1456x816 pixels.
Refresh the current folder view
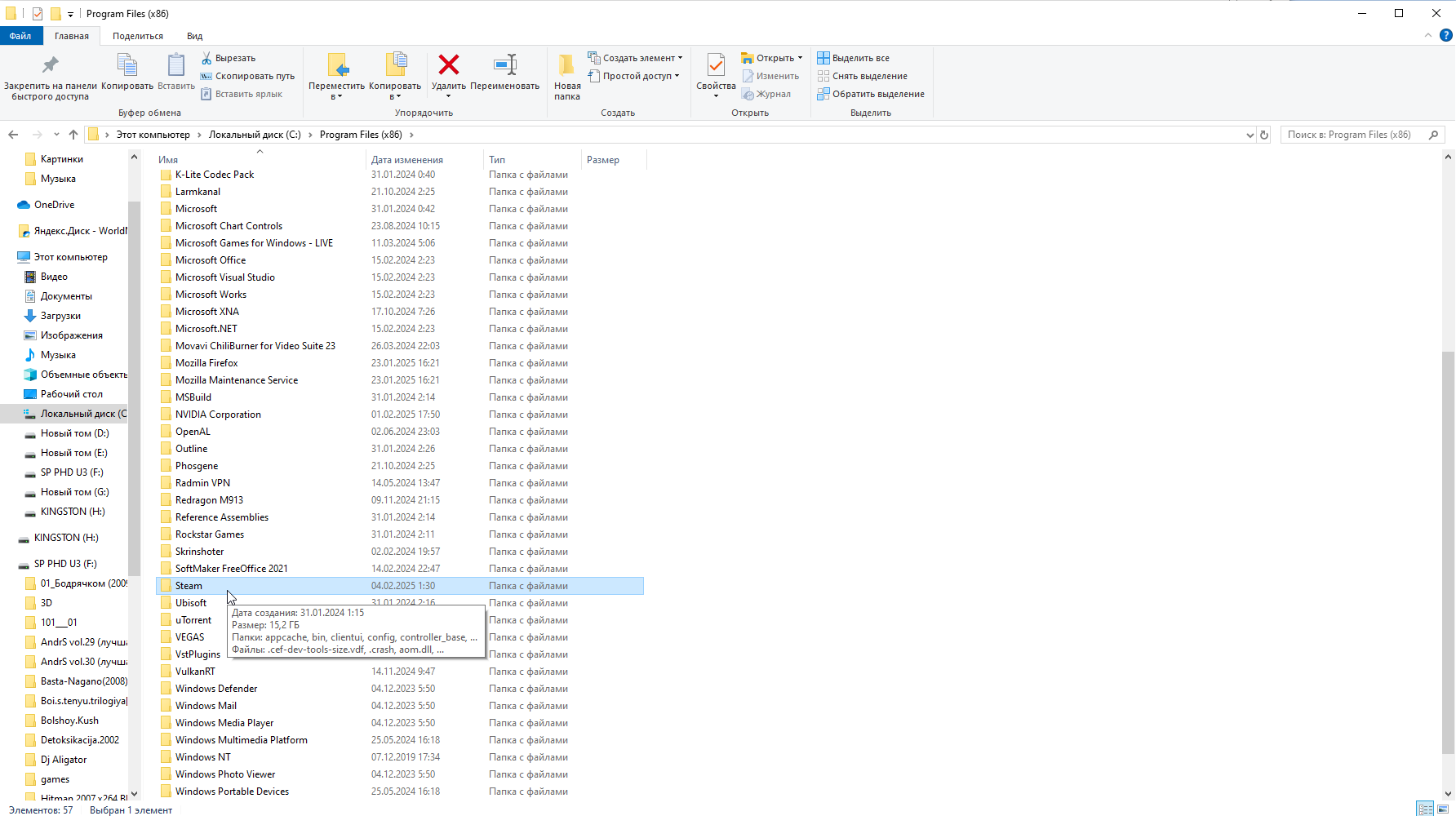pyautogui.click(x=1264, y=135)
